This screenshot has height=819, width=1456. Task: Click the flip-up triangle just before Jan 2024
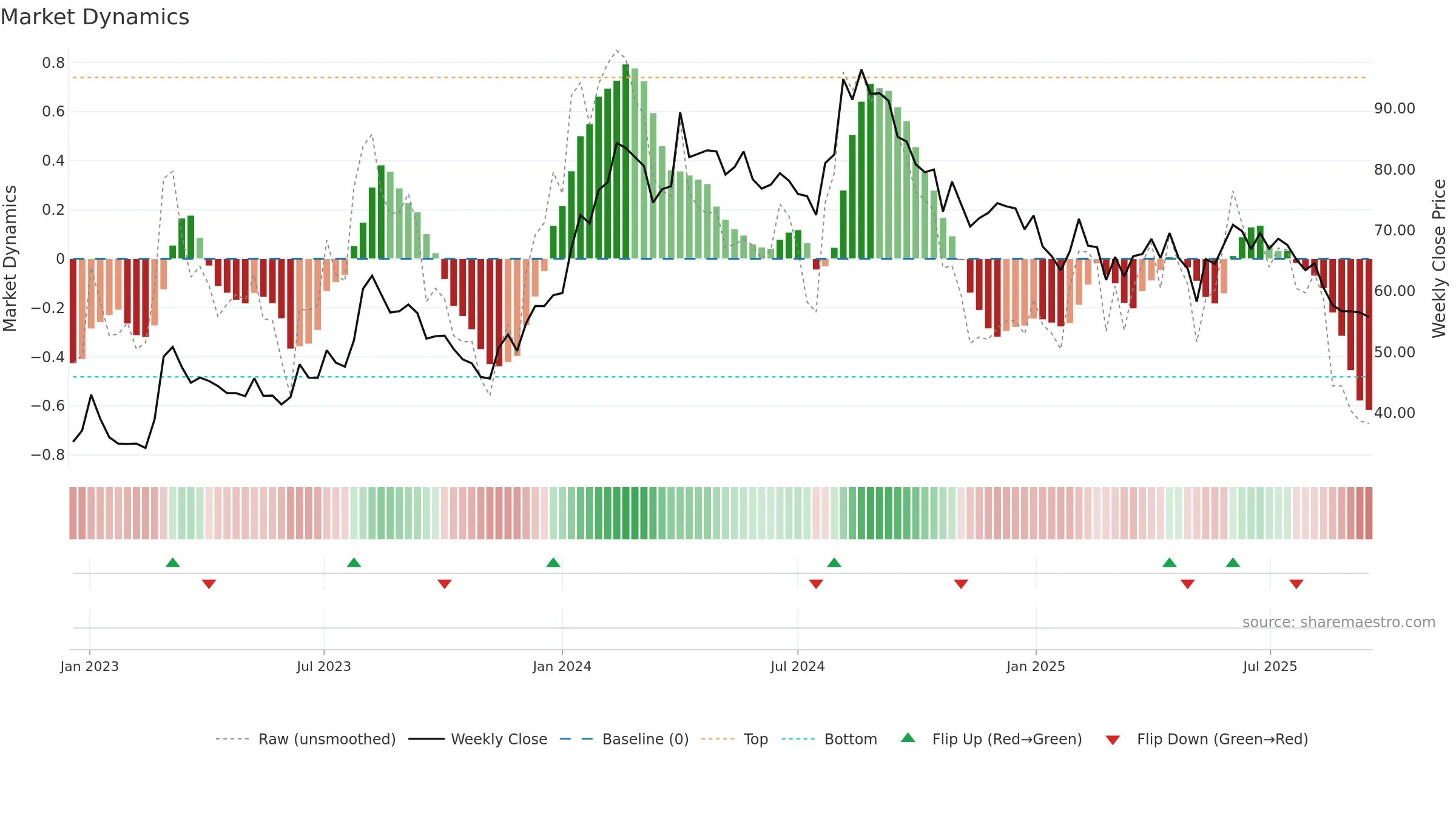click(553, 562)
